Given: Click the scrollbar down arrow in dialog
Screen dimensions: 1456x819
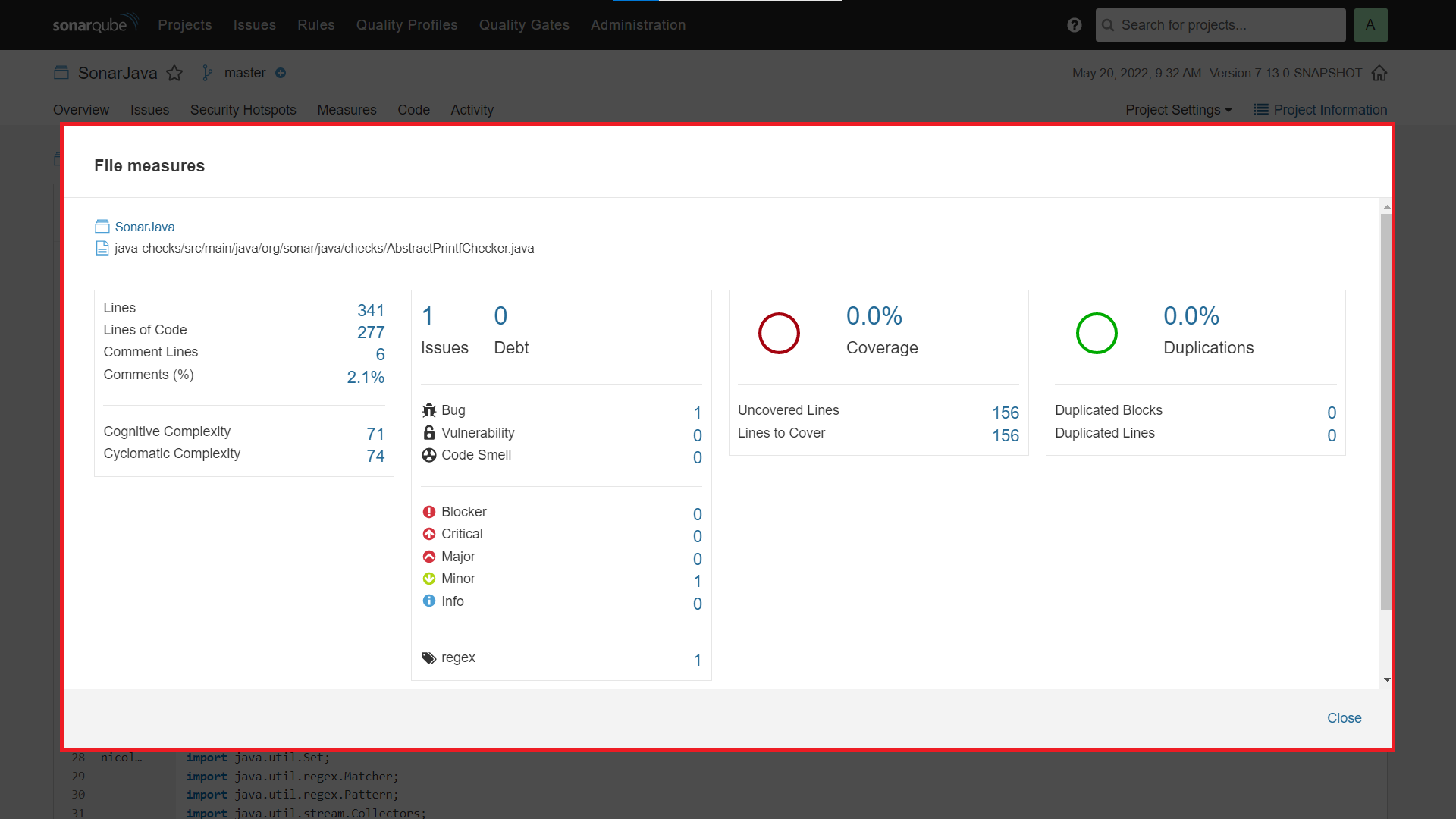Looking at the screenshot, I should pyautogui.click(x=1387, y=680).
